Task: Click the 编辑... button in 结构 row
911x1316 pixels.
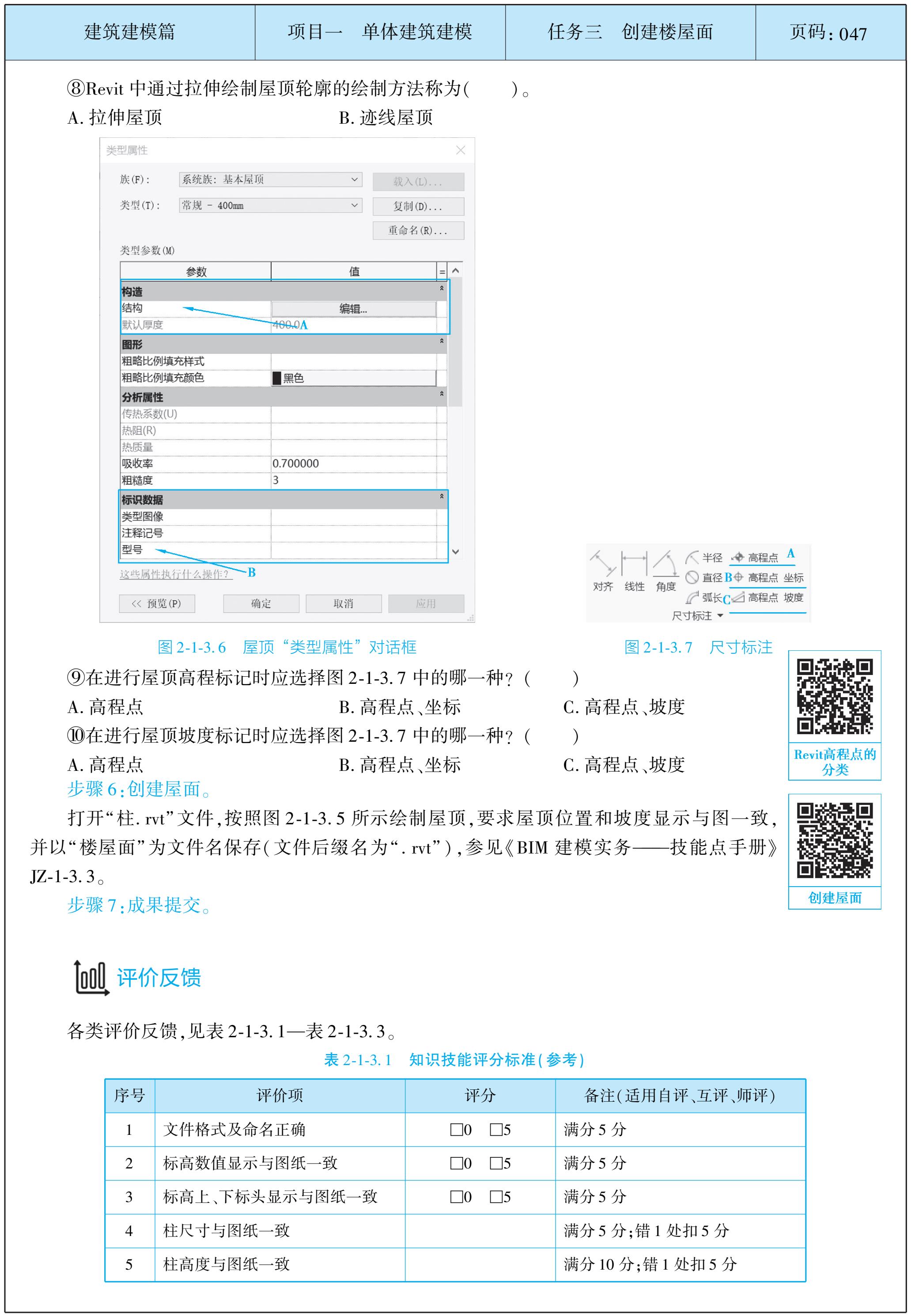Action: click(x=353, y=309)
